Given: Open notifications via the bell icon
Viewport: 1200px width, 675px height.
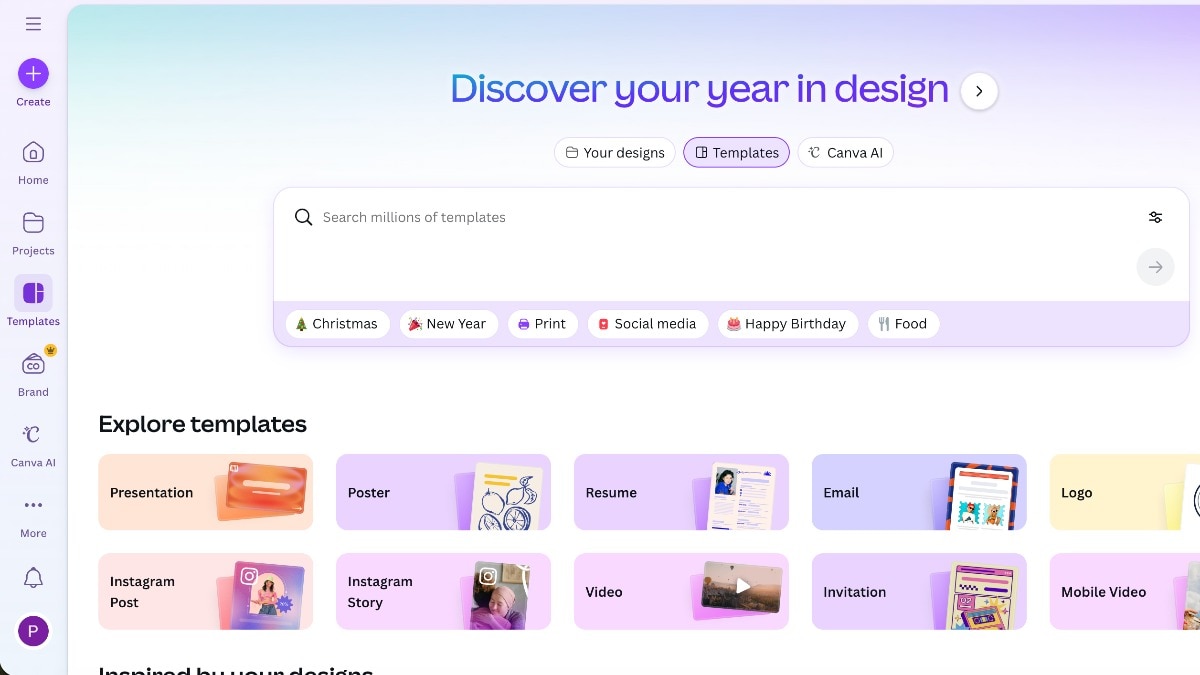Looking at the screenshot, I should [33, 578].
